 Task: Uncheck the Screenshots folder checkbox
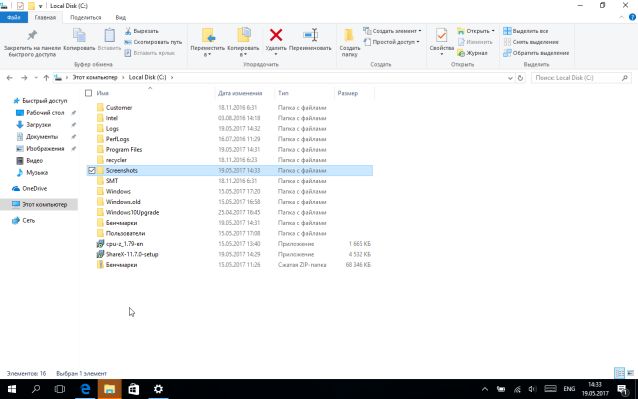point(92,170)
